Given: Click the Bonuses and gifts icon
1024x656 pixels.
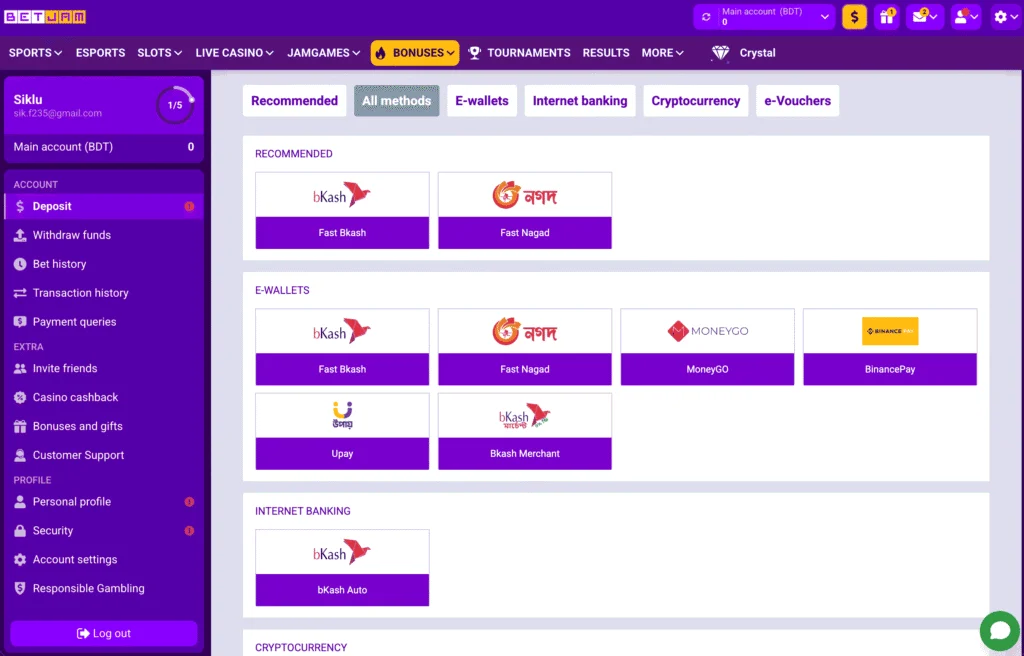Looking at the screenshot, I should tap(20, 426).
